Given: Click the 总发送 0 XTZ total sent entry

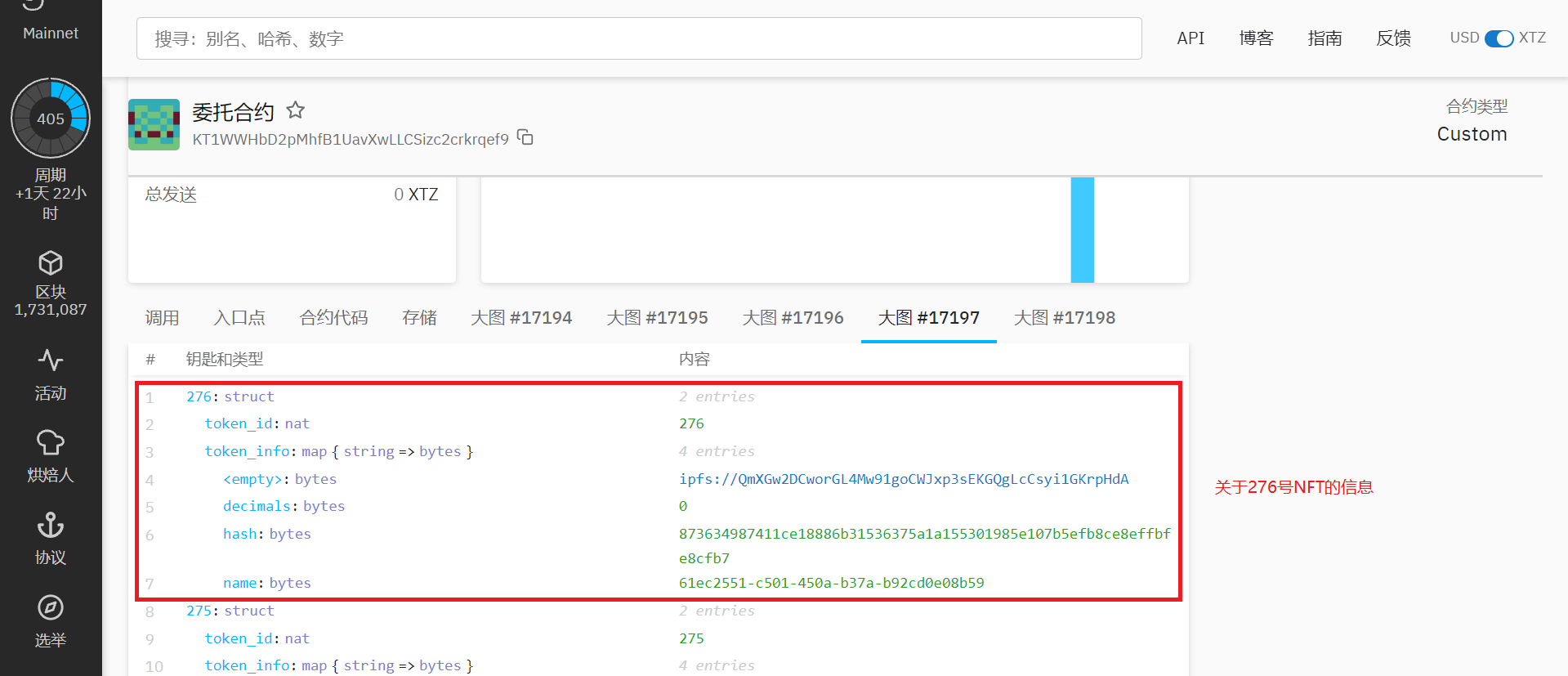Looking at the screenshot, I should (x=292, y=195).
